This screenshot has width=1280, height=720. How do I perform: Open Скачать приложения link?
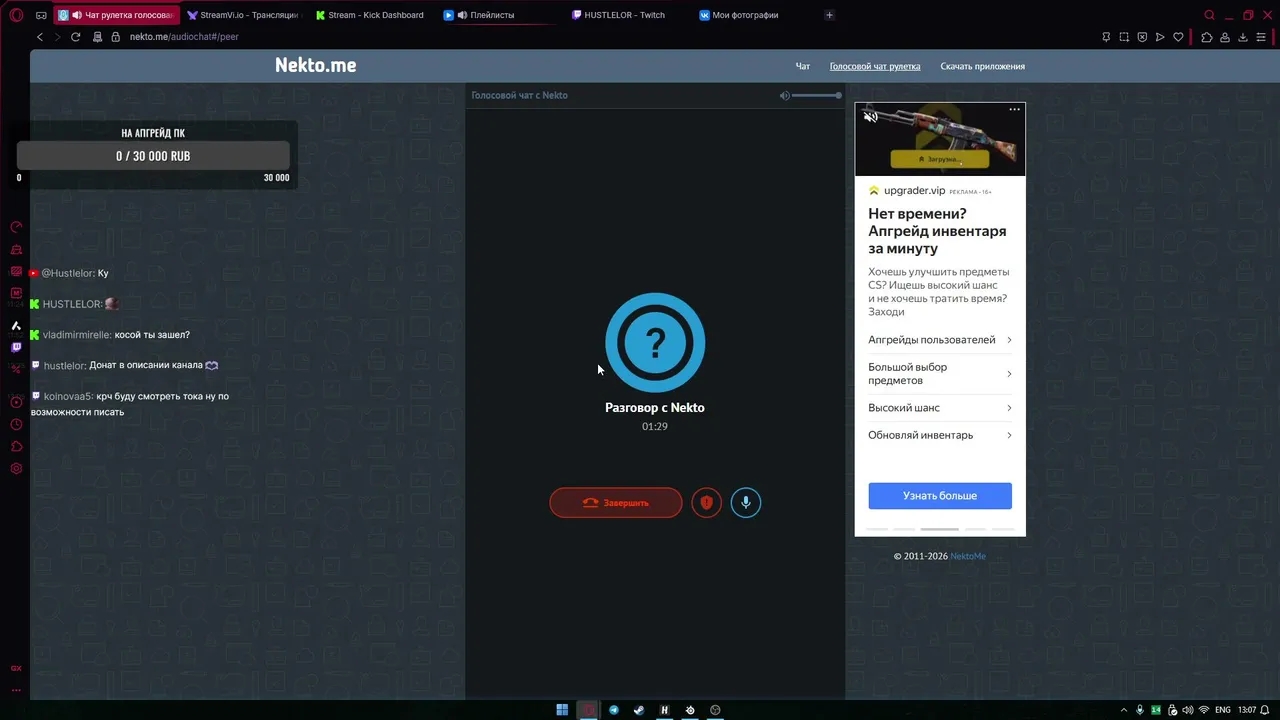pyautogui.click(x=982, y=67)
